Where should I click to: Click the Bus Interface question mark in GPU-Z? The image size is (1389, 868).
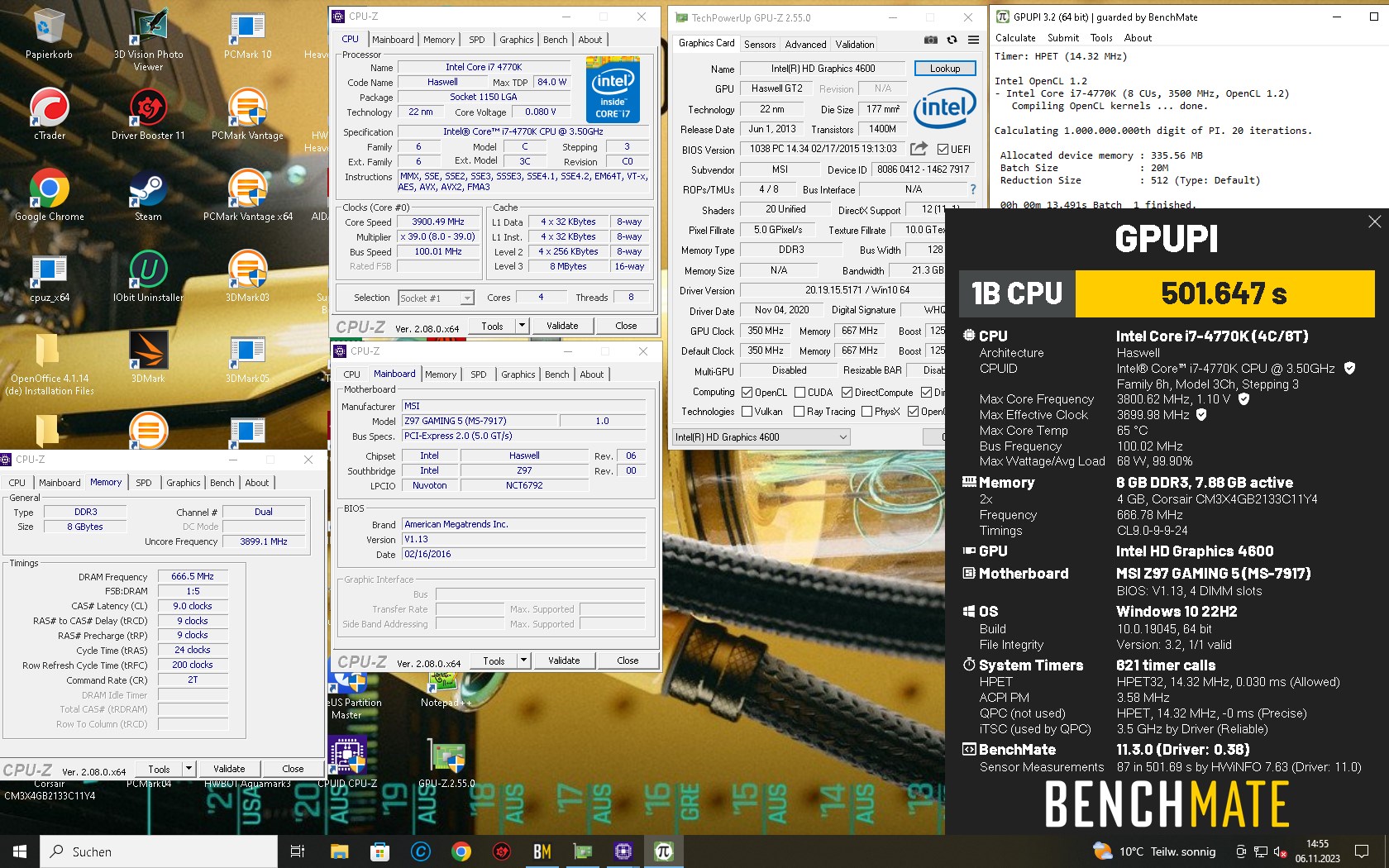[x=972, y=189]
